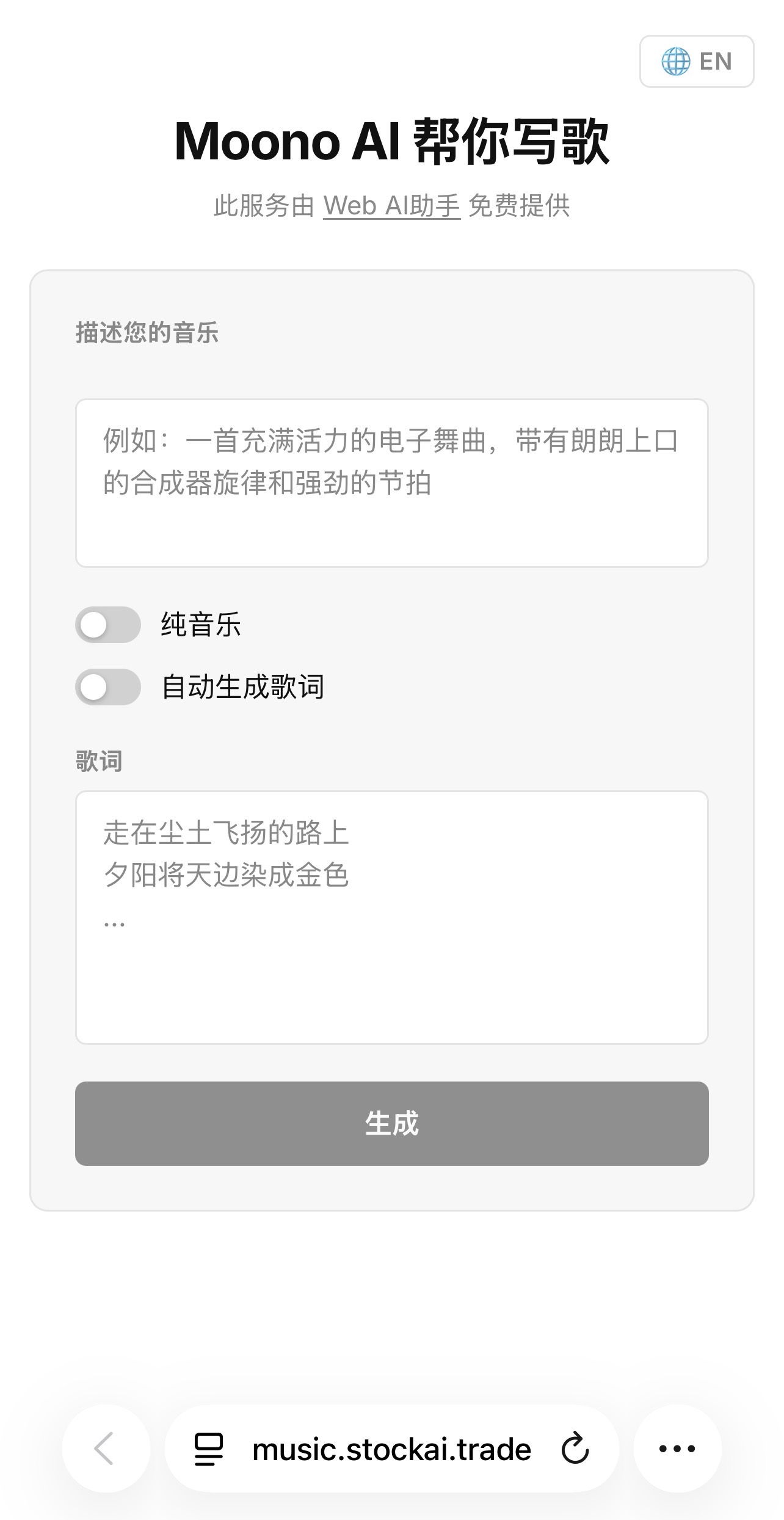Open the Web AI助手 link
The height and width of the screenshot is (1520, 784).
(391, 206)
